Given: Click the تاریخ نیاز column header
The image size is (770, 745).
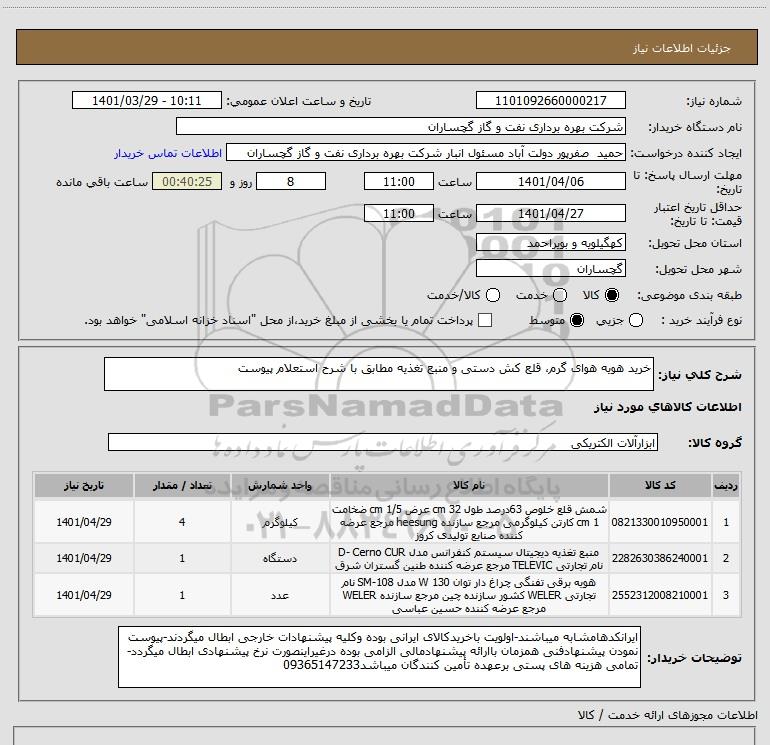Looking at the screenshot, I should [84, 485].
